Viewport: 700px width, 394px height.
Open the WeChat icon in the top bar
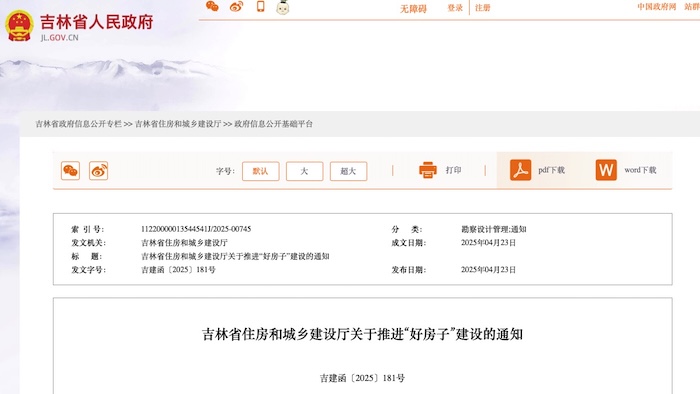point(212,6)
